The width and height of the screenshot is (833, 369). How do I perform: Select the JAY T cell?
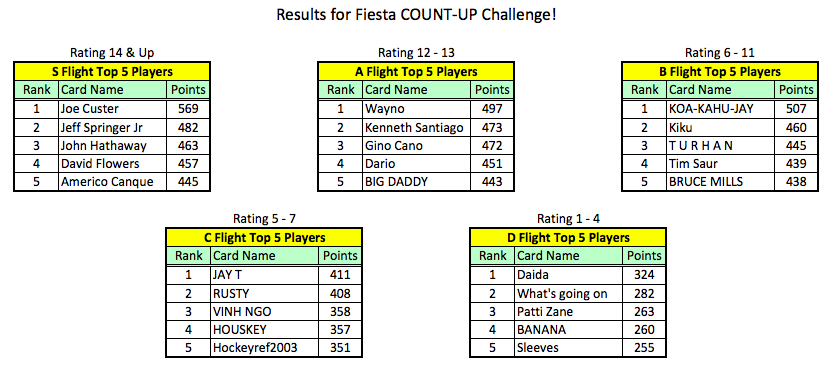coord(265,275)
